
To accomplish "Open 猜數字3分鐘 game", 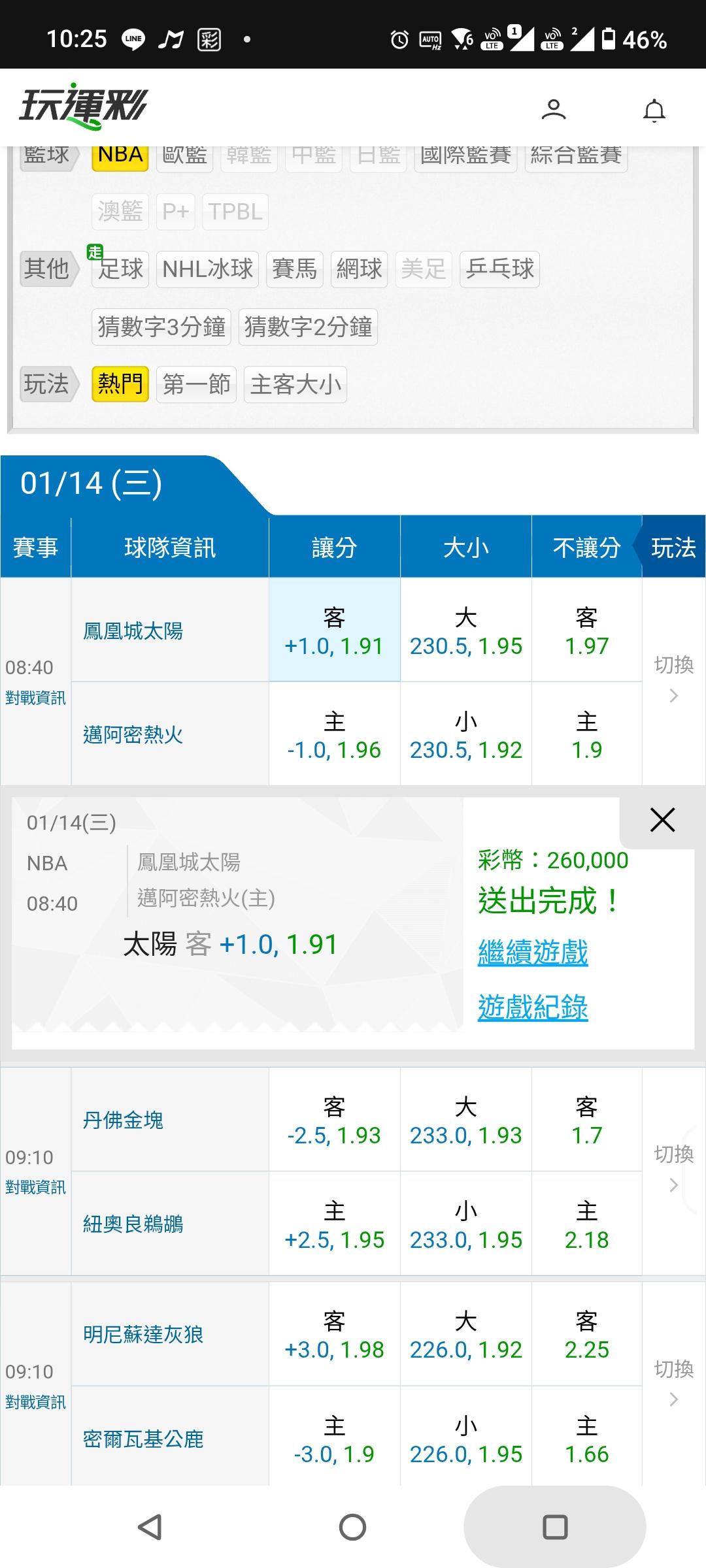I will point(161,327).
